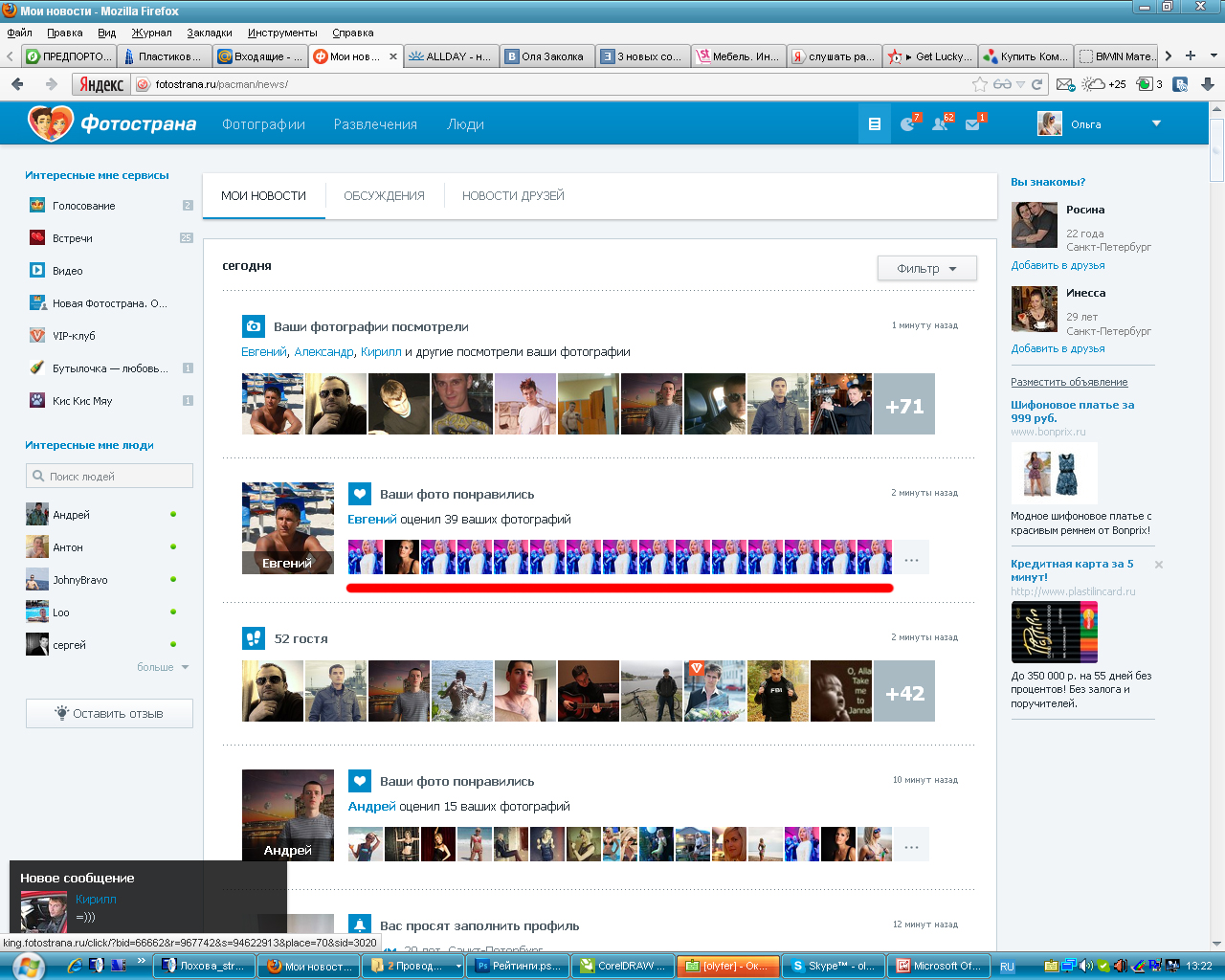This screenshot has height=980, width=1225.
Task: Open JohnyBravo in interesting people list
Action: pyautogui.click(x=80, y=580)
